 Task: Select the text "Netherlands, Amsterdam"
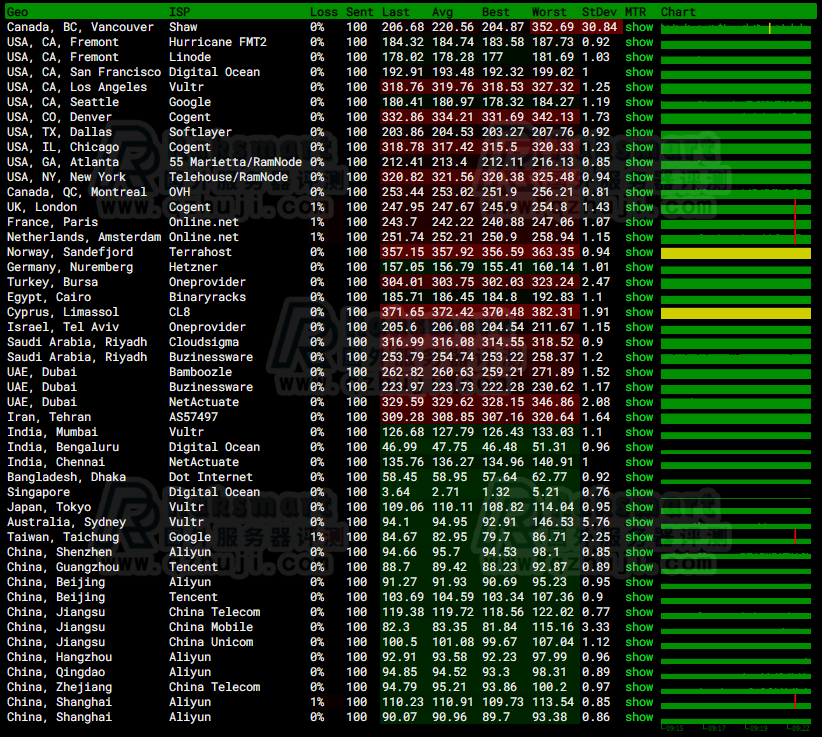pos(84,237)
